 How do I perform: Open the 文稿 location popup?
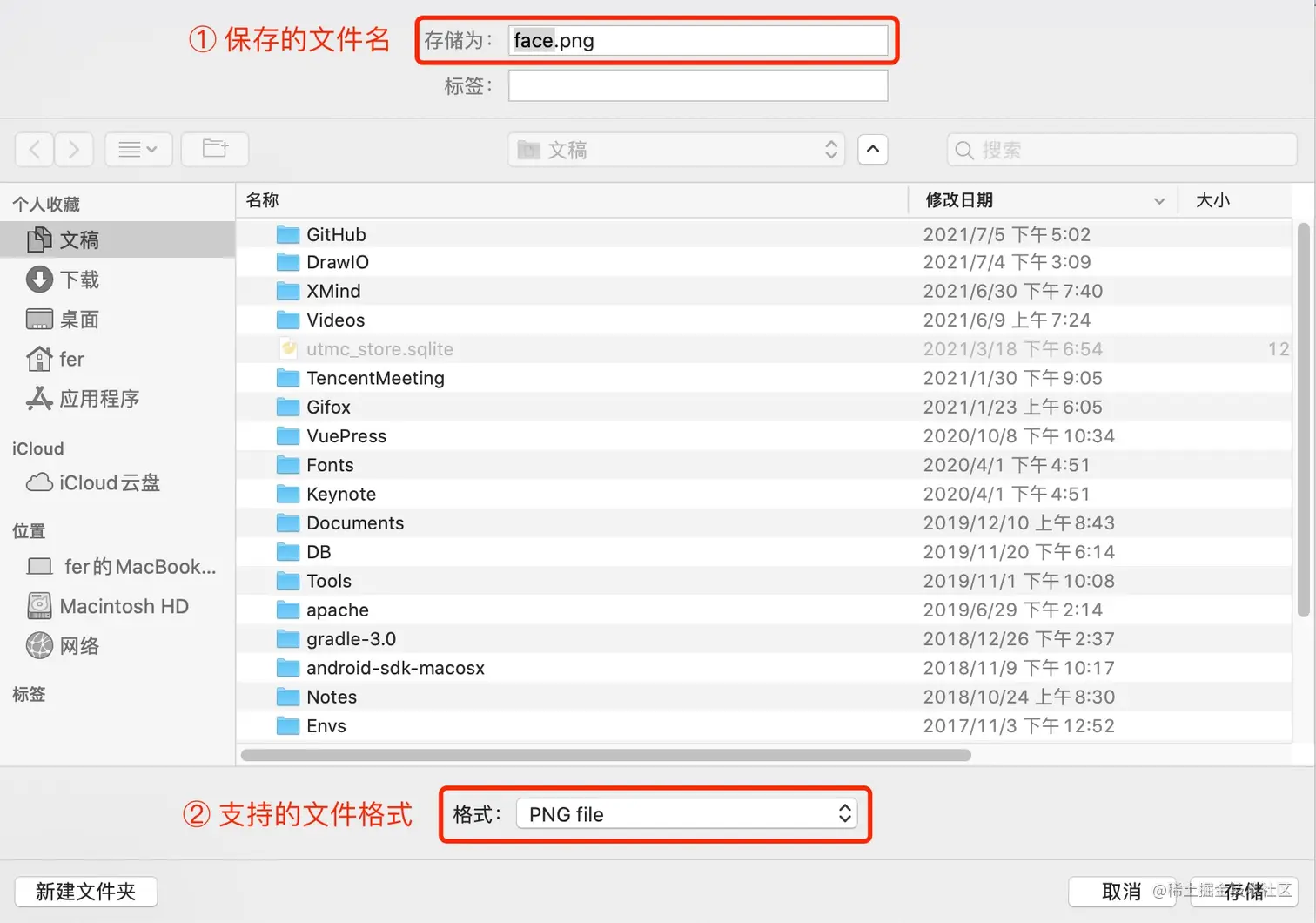676,150
